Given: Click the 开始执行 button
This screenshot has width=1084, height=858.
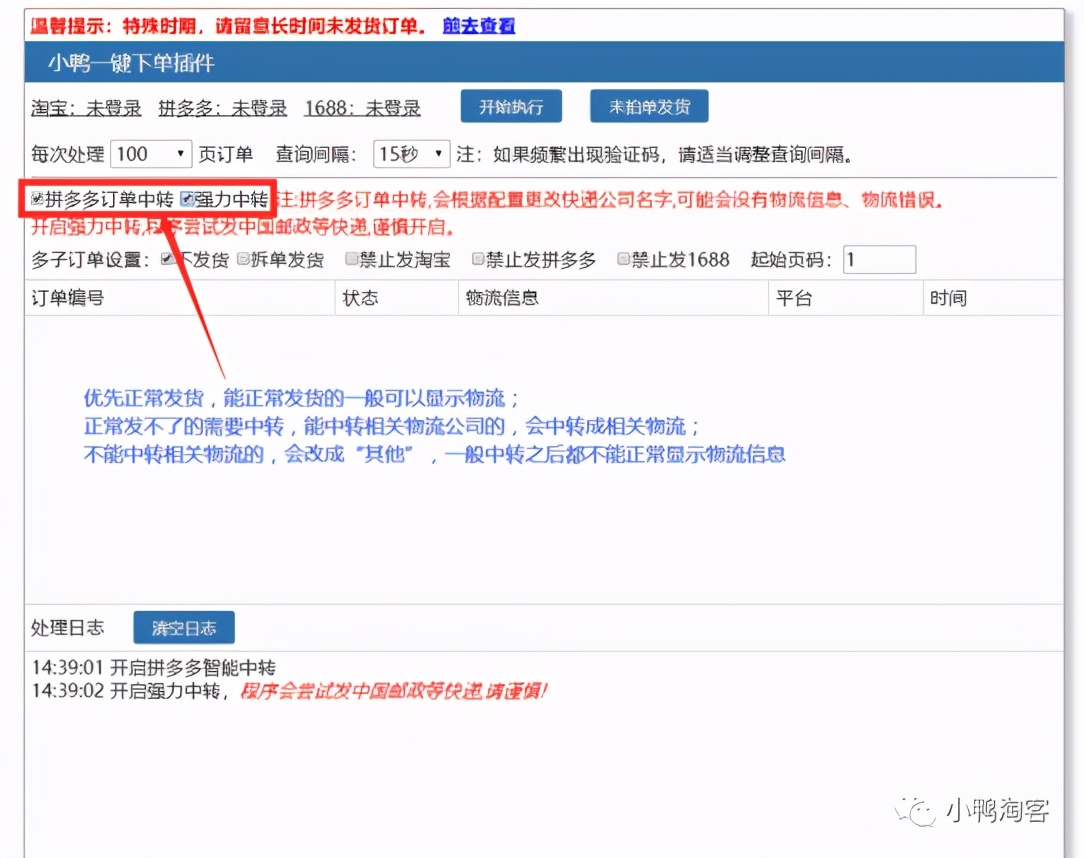Looking at the screenshot, I should (510, 106).
